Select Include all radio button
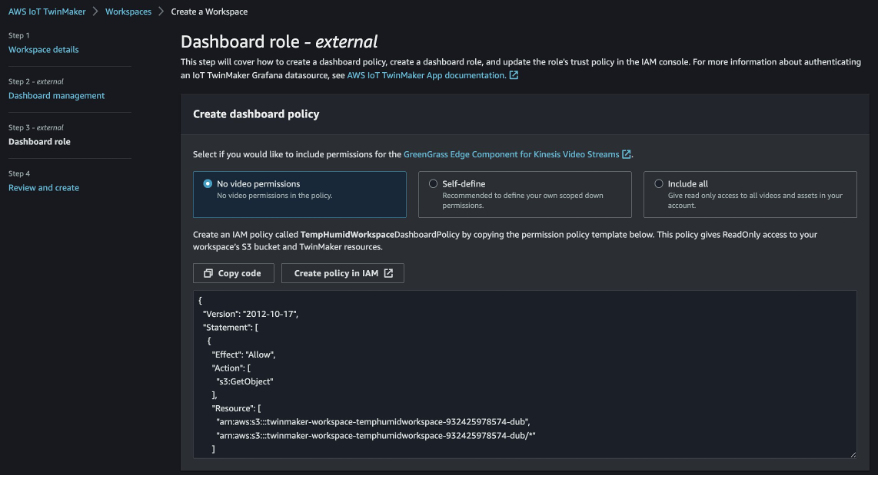 click(x=659, y=183)
